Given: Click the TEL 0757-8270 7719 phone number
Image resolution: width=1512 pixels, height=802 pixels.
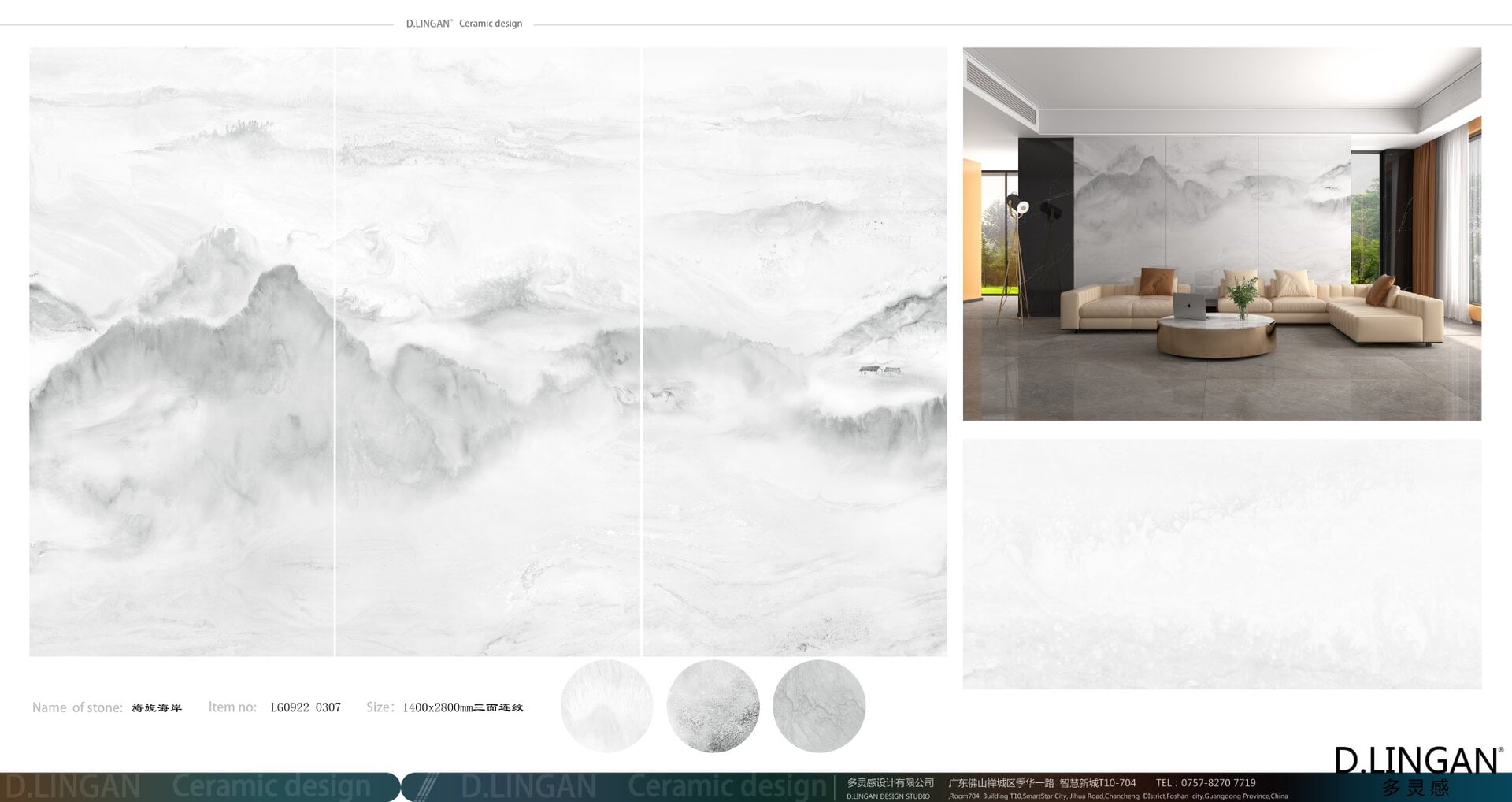Looking at the screenshot, I should pyautogui.click(x=1206, y=782).
